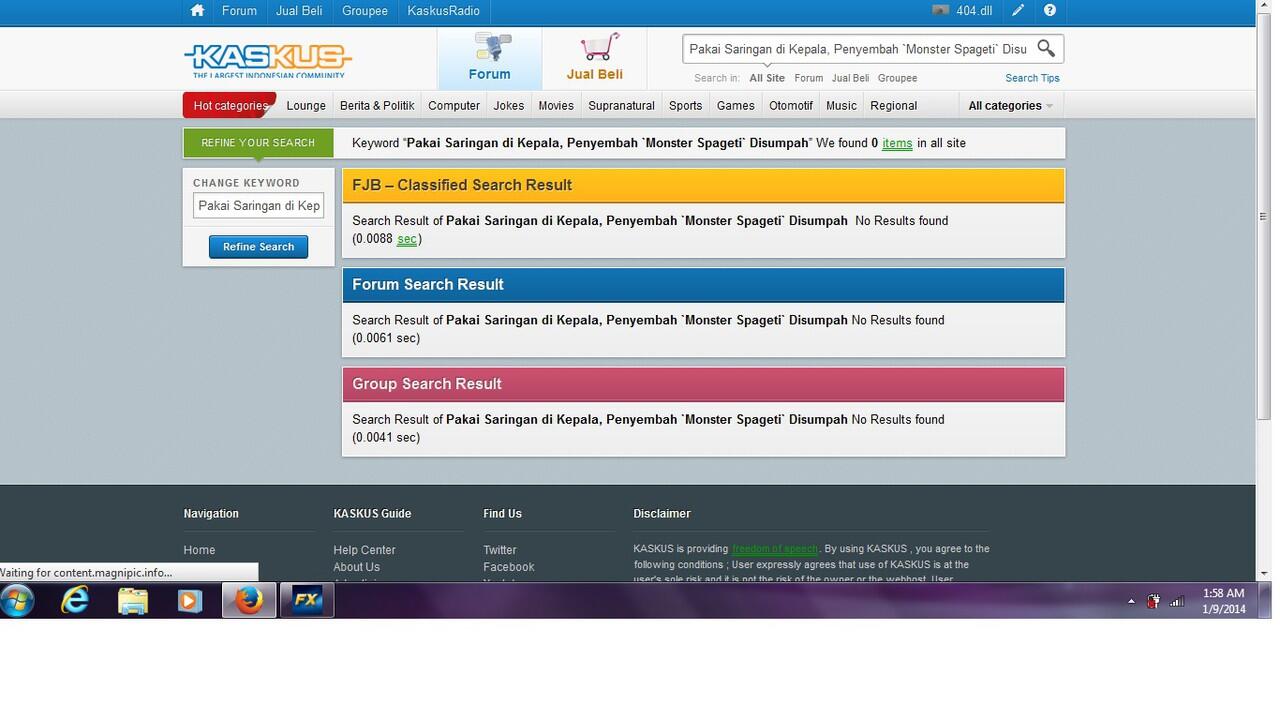This screenshot has width=1280, height=720.
Task: Open the help question mark icon
Action: coord(1049,11)
